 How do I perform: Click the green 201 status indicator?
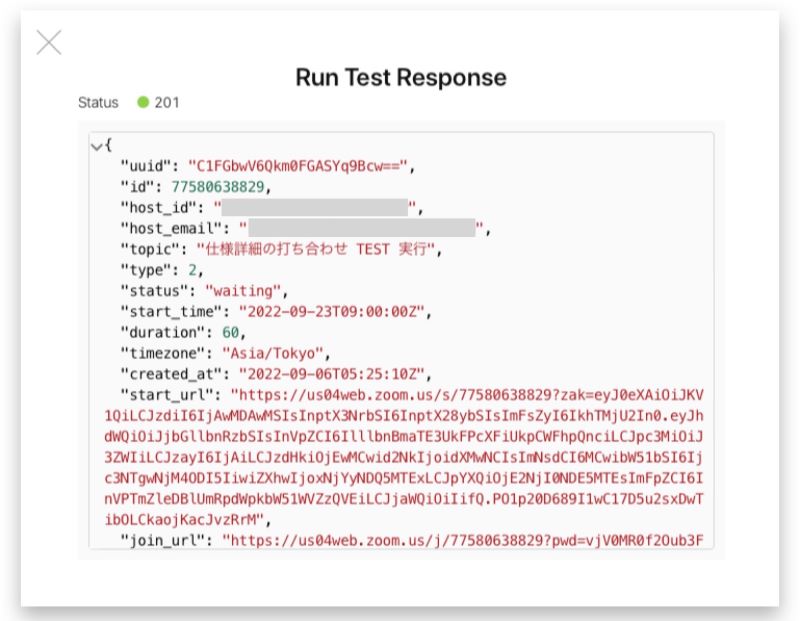point(143,103)
